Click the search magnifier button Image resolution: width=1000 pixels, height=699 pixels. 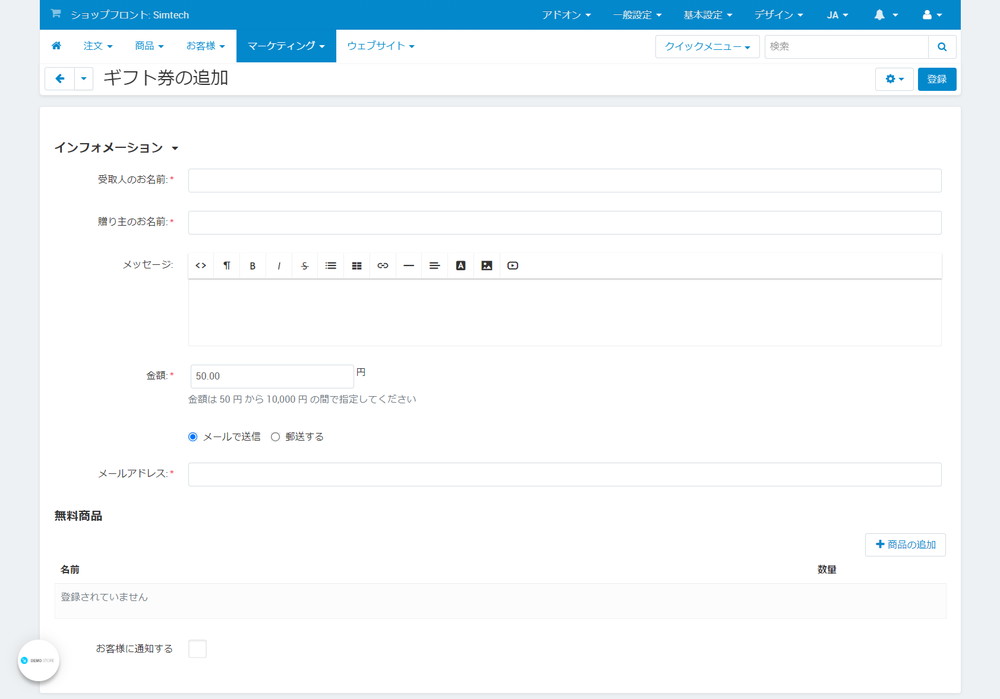click(942, 47)
